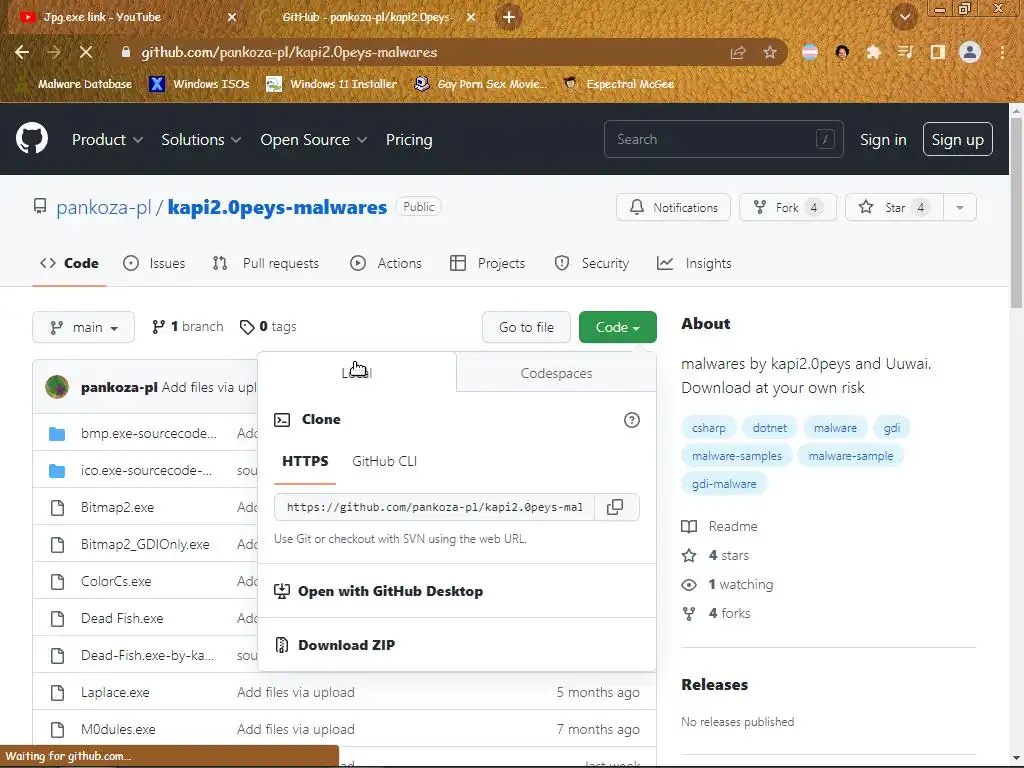Click the bmp.exe-sourcecode folder icon
Image resolution: width=1024 pixels, height=768 pixels.
(57, 434)
